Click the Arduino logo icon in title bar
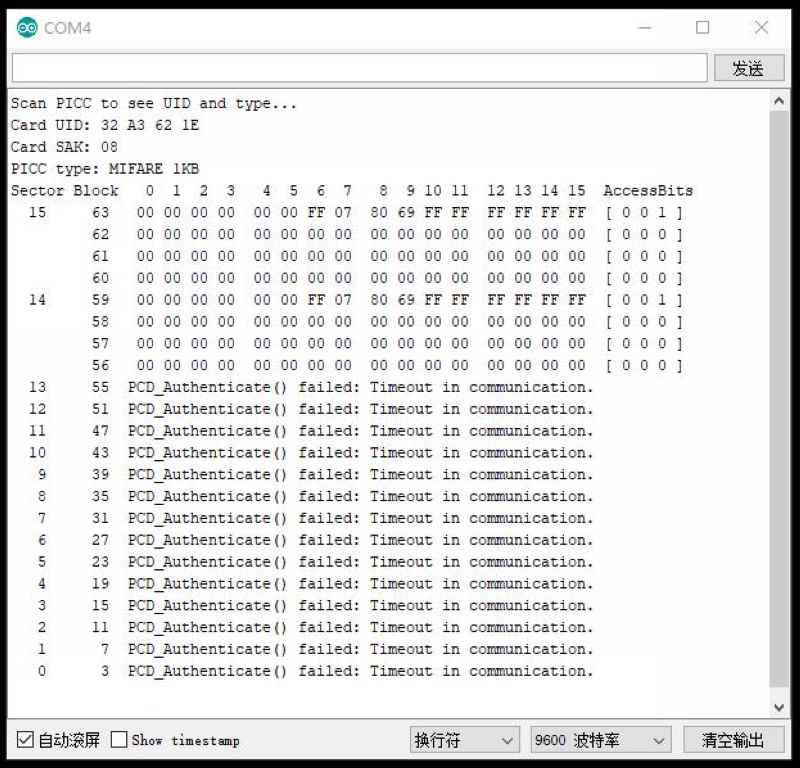Screen dimensions: 800x768 tap(27, 27)
